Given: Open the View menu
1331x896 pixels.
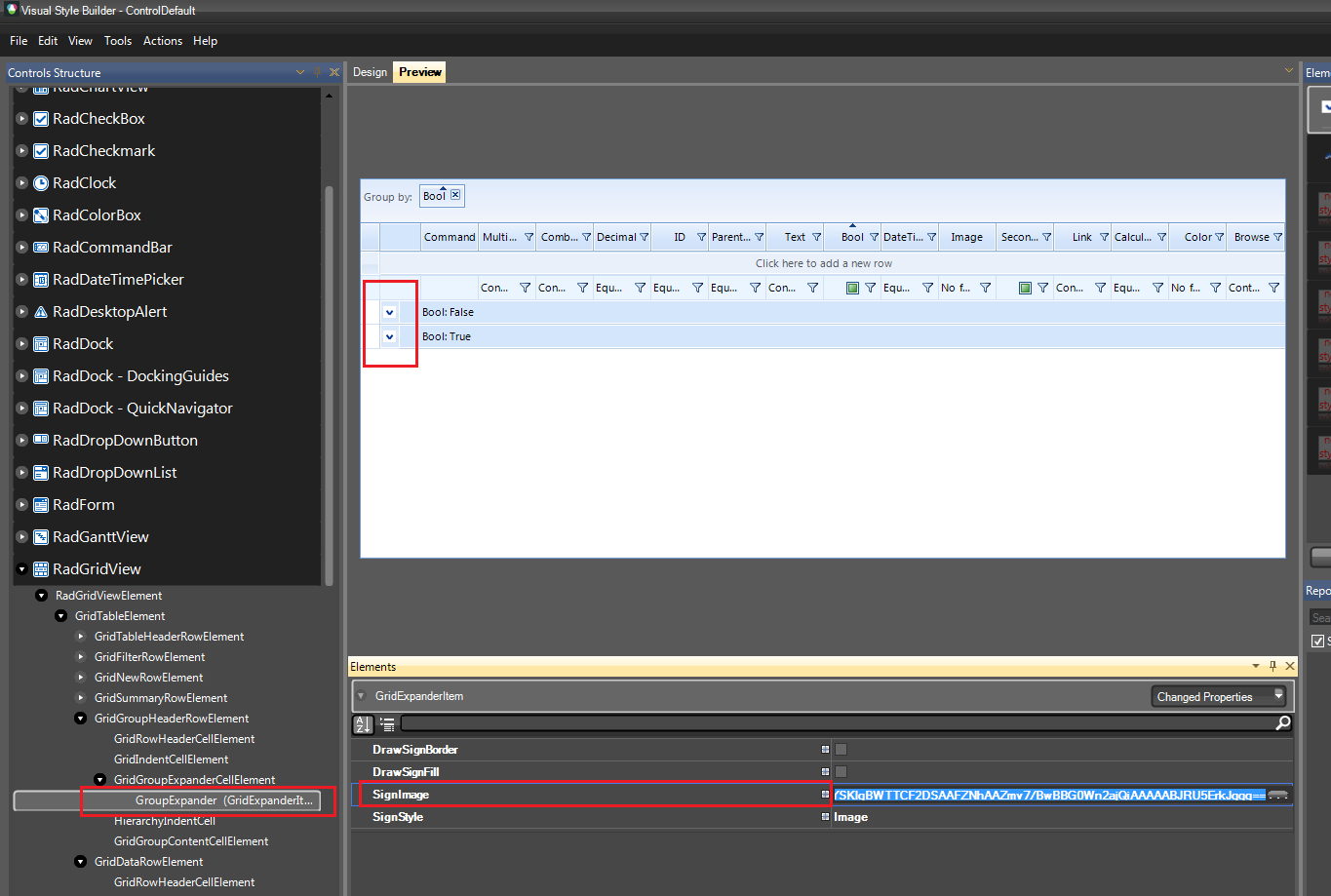Looking at the screenshot, I should coord(80,41).
